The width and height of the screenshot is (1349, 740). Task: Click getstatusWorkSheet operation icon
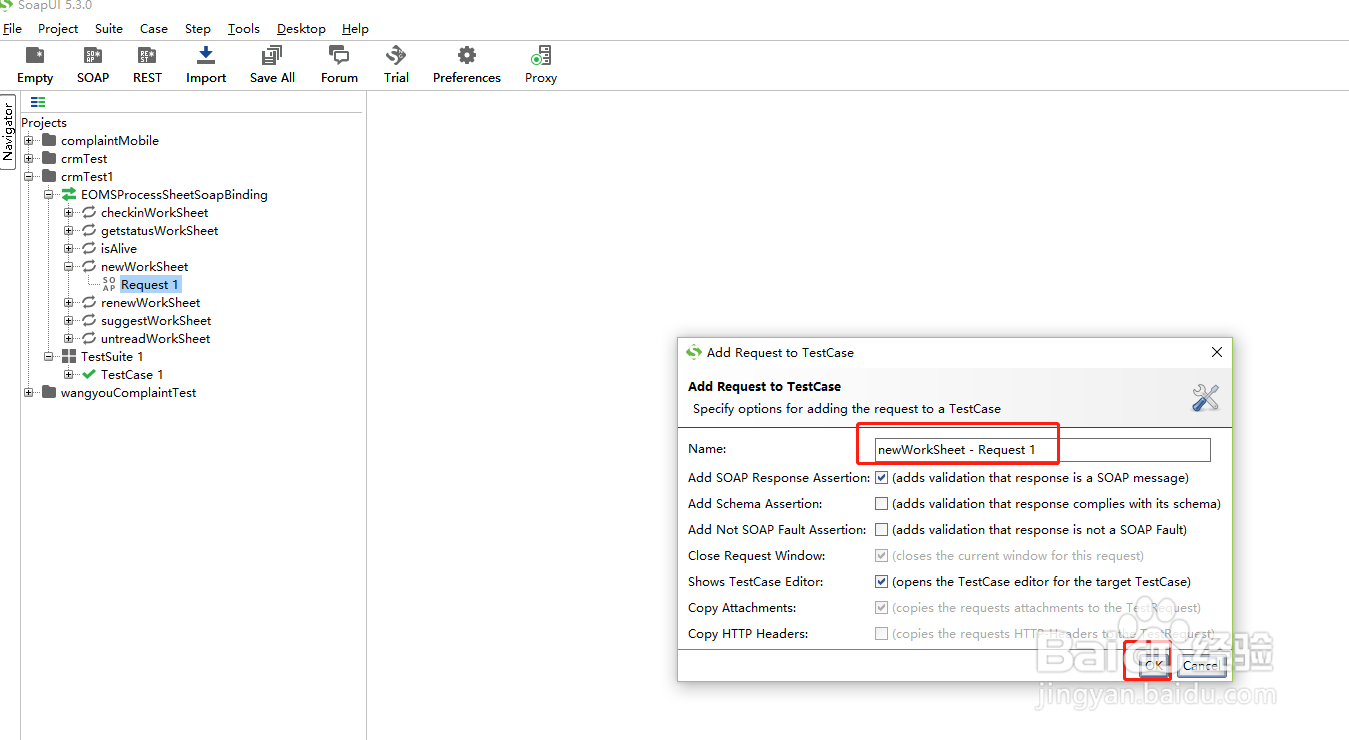(x=89, y=230)
